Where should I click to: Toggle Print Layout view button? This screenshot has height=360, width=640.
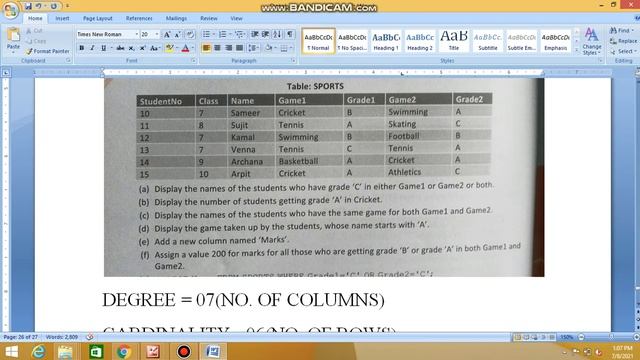tap(518, 337)
